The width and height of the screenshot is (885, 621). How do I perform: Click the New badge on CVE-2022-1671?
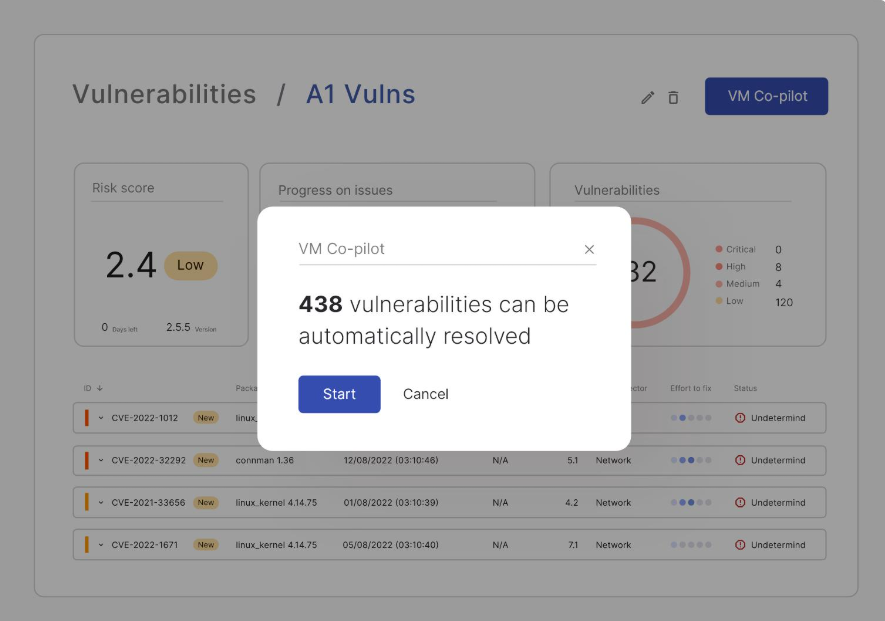206,545
